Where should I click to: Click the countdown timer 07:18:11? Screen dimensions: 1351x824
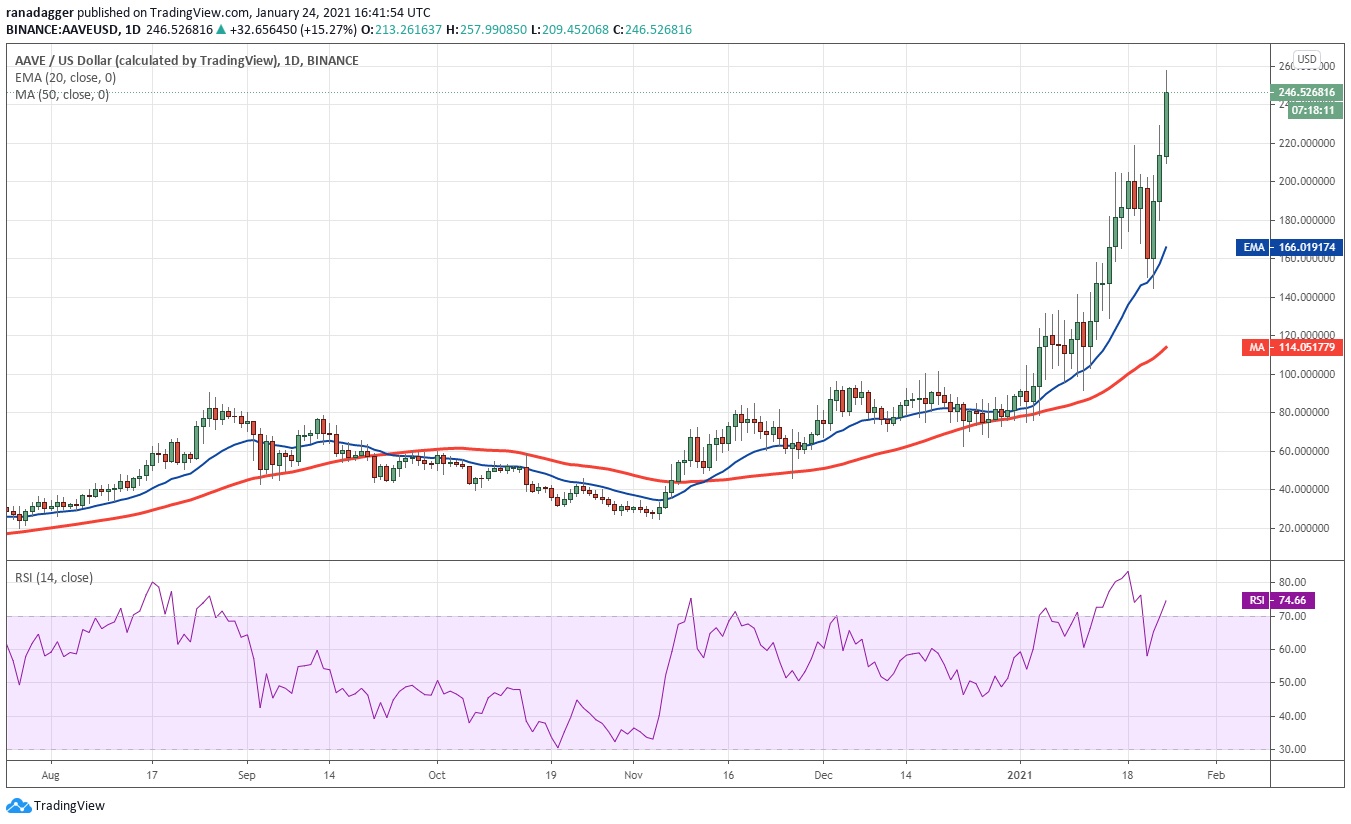(x=1313, y=110)
